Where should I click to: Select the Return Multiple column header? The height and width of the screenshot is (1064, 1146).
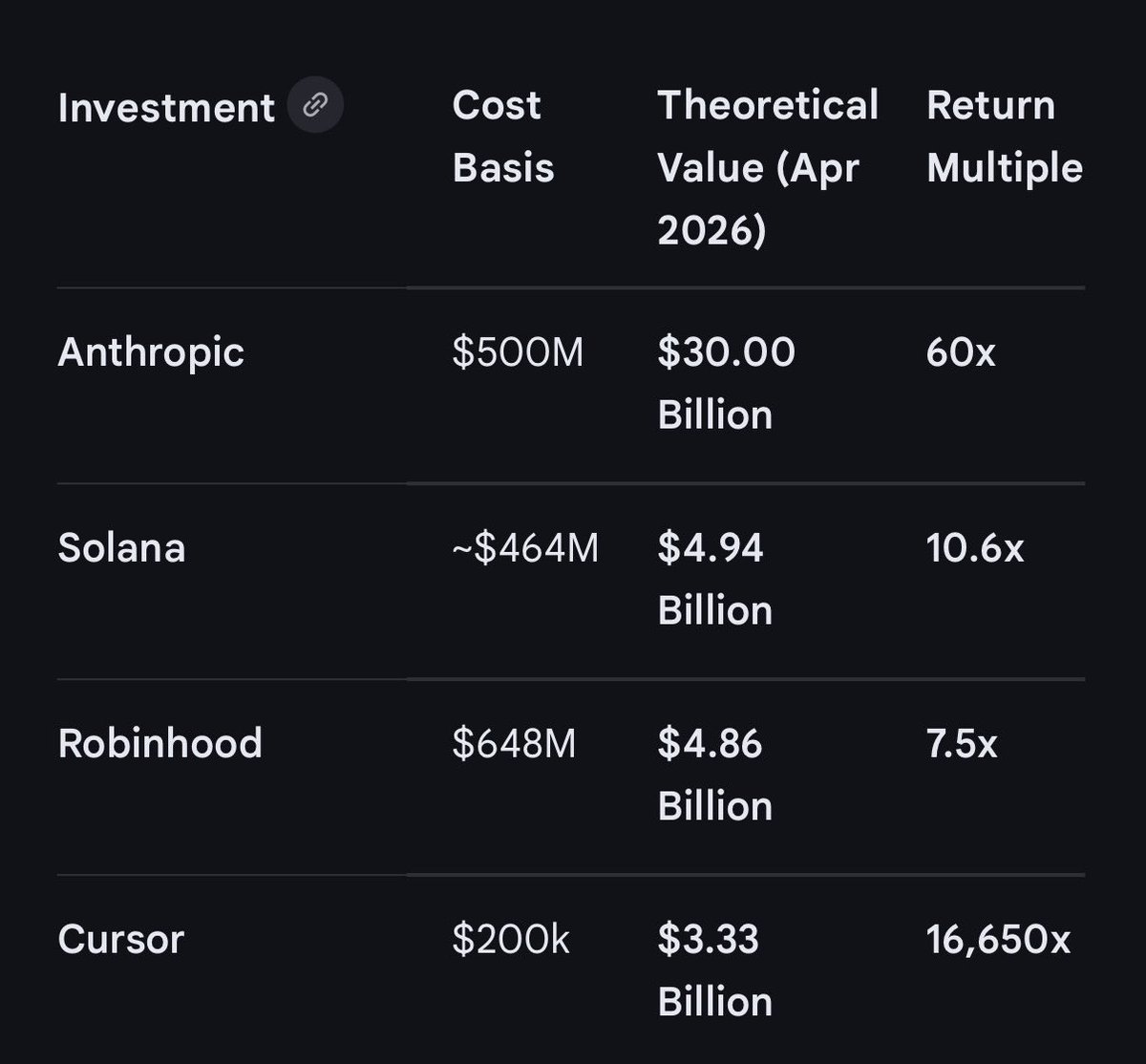click(1004, 137)
